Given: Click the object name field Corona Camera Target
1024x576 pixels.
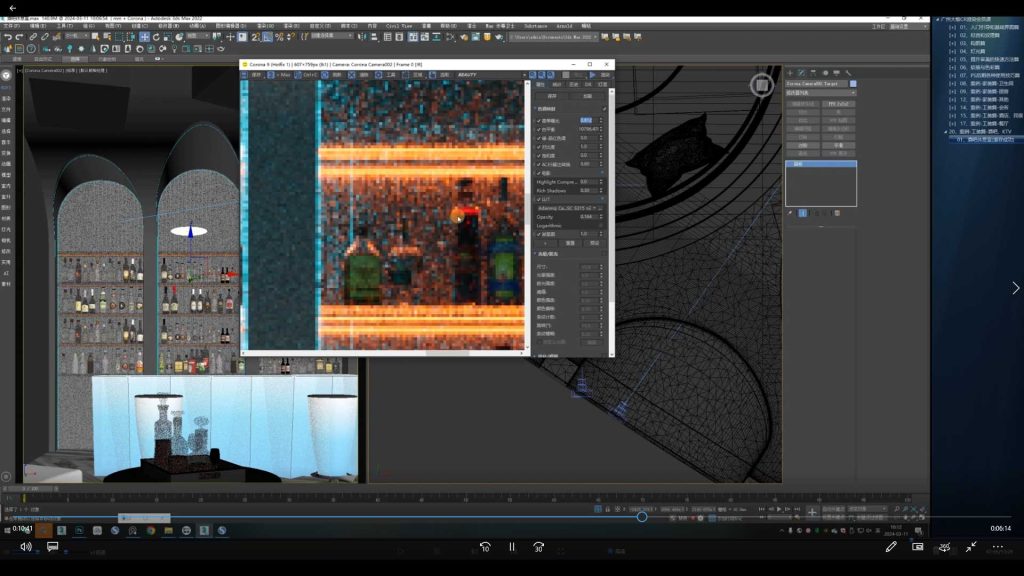Looking at the screenshot, I should [816, 84].
